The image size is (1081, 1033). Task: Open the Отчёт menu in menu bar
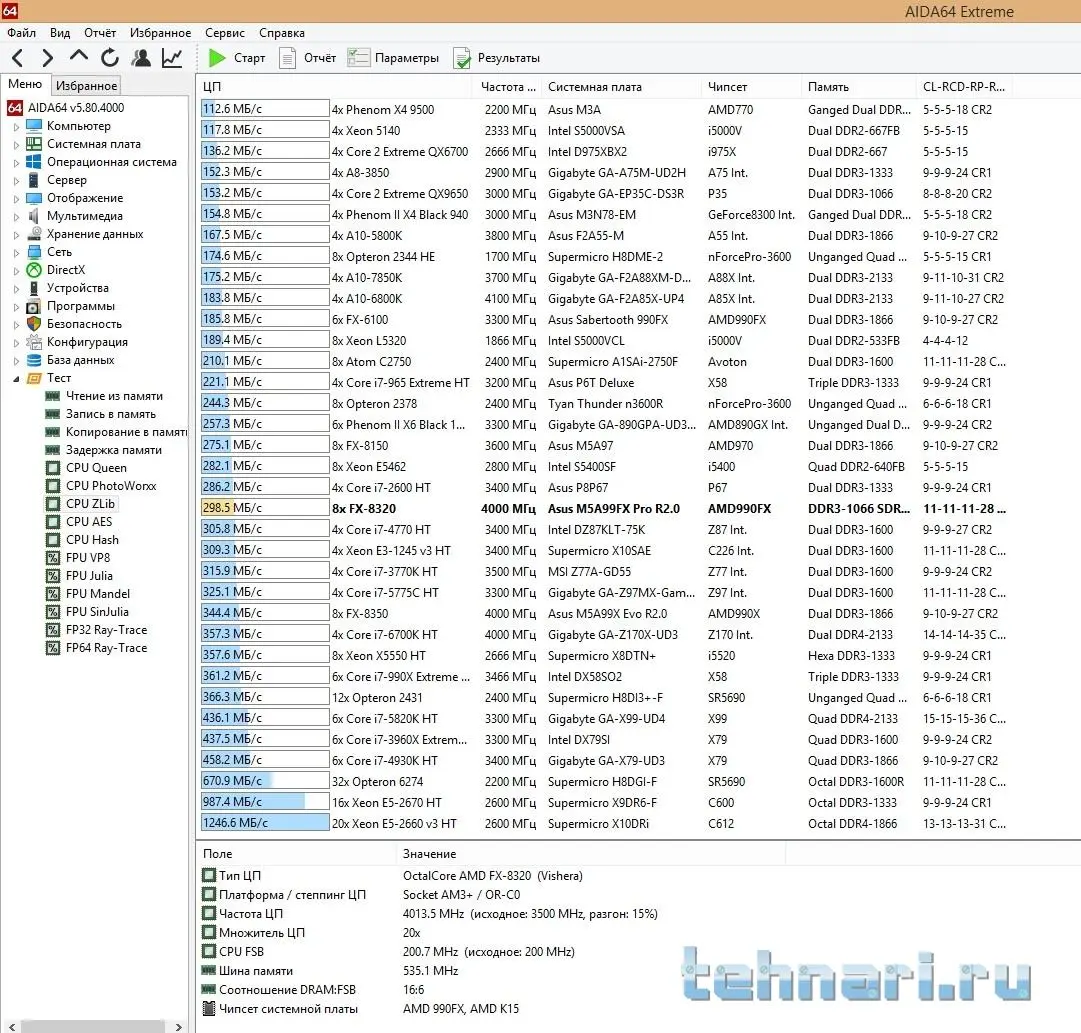click(x=100, y=32)
